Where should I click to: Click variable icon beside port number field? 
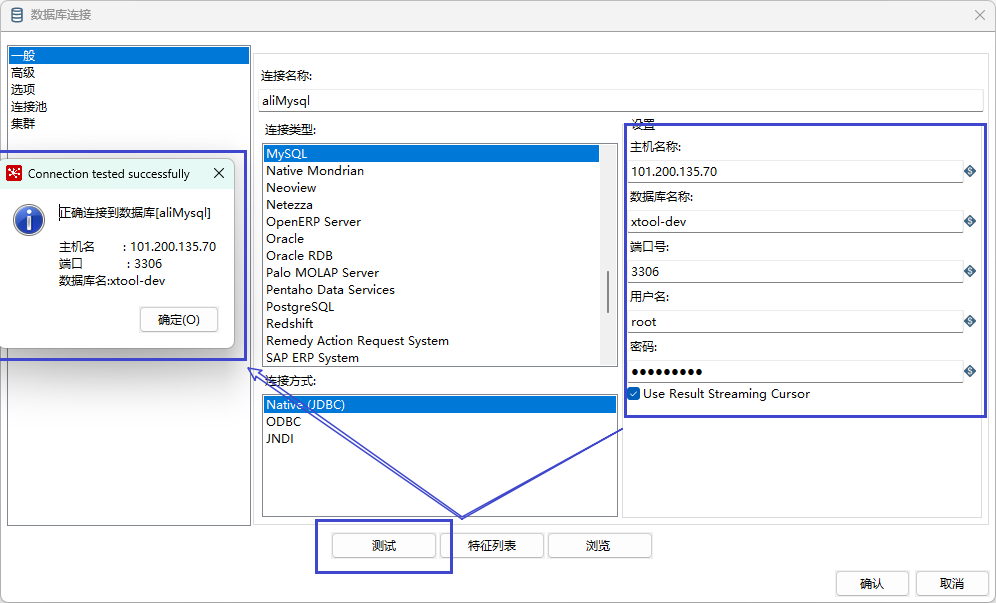(969, 271)
